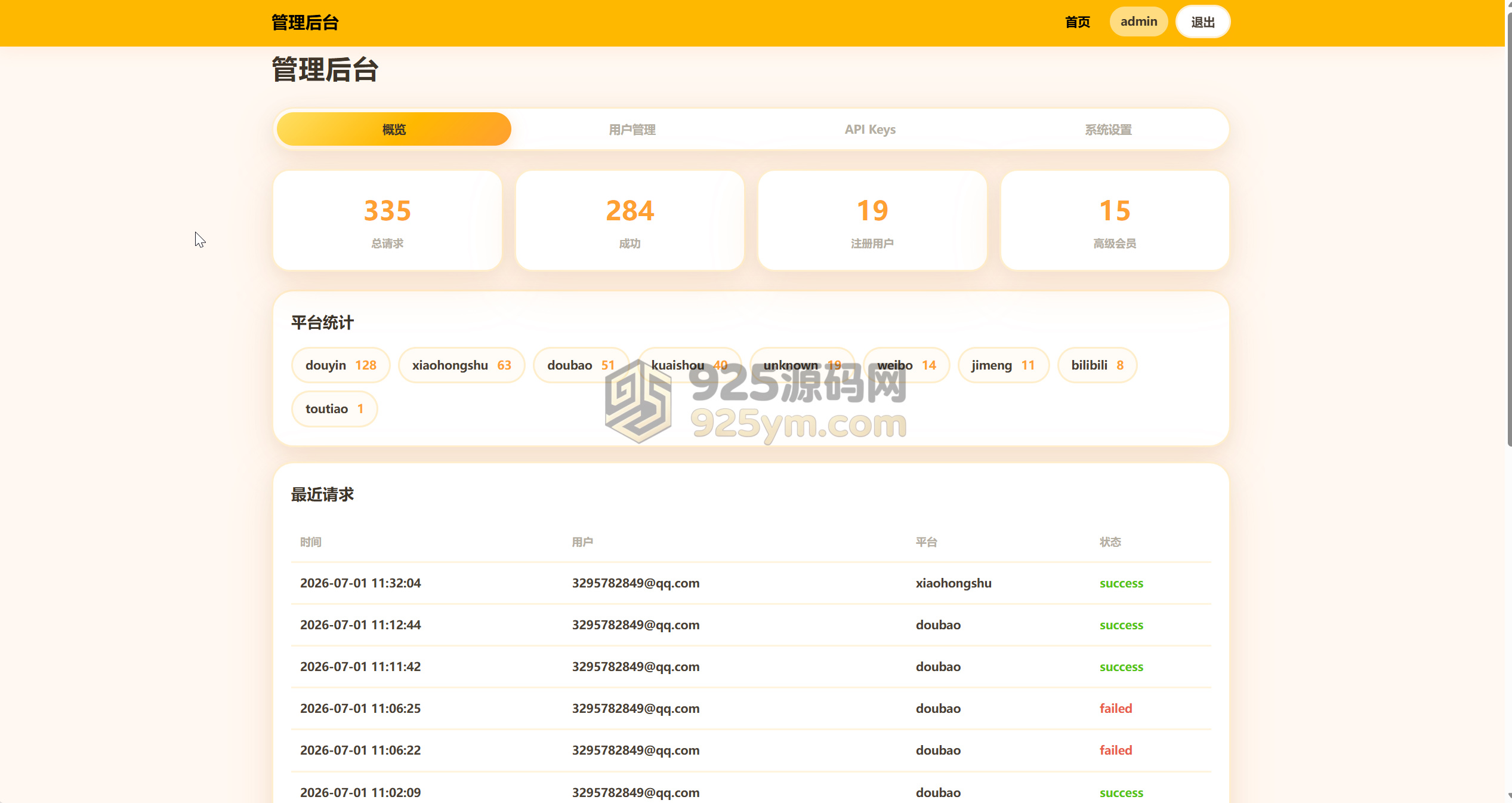Viewport: 1512px width, 803px height.
Task: Click the 最近请求 section heading
Action: pos(322,495)
